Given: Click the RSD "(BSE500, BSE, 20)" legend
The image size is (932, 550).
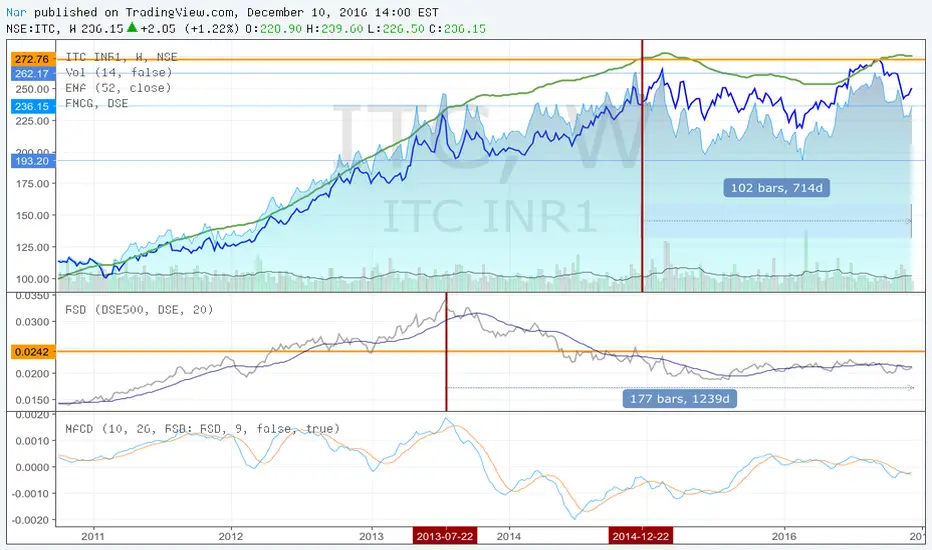Looking at the screenshot, I should click(x=139, y=309).
